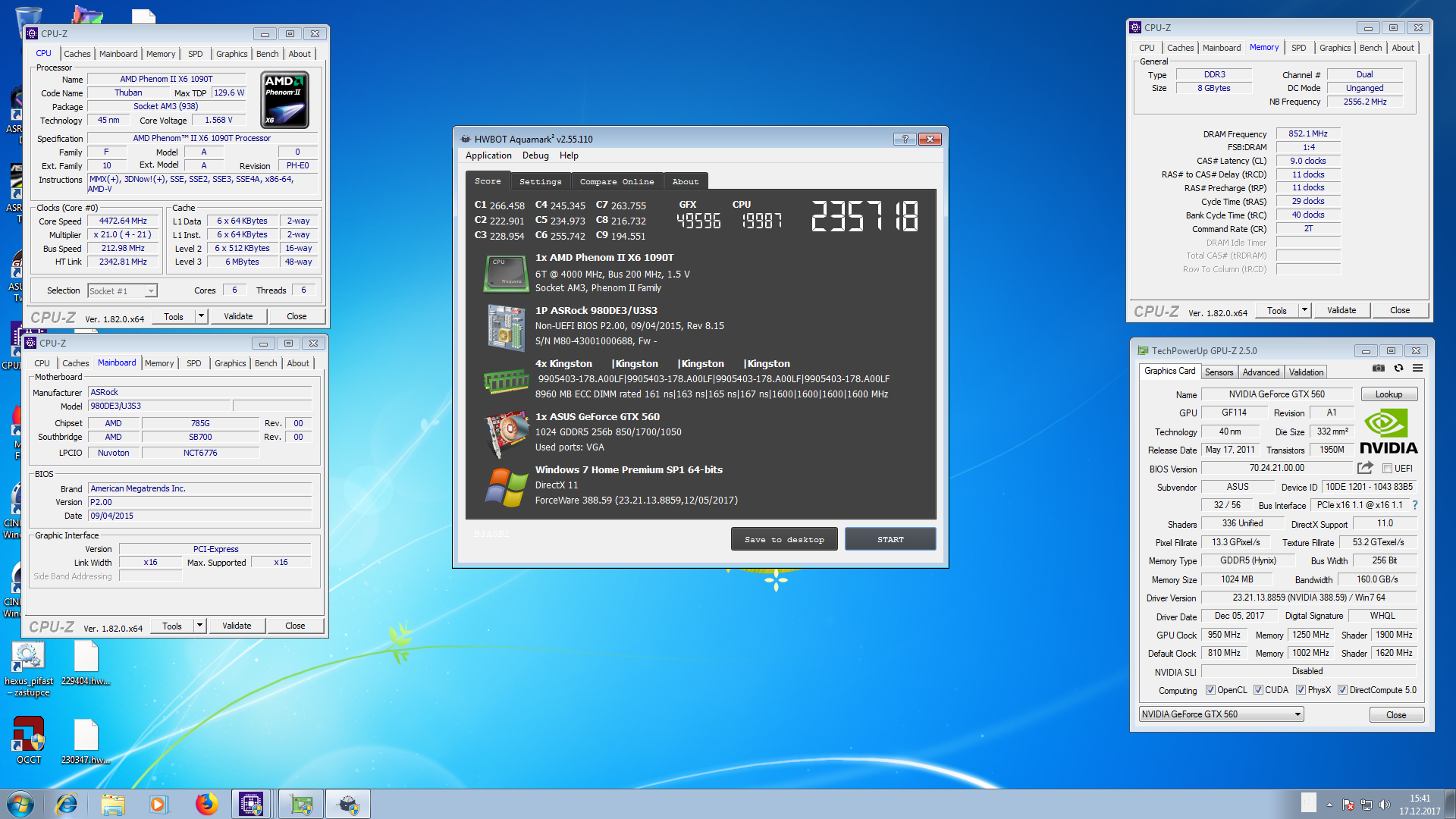Switch to GPU-Z via taskbar button
The width and height of the screenshot is (1456, 819).
(x=301, y=804)
